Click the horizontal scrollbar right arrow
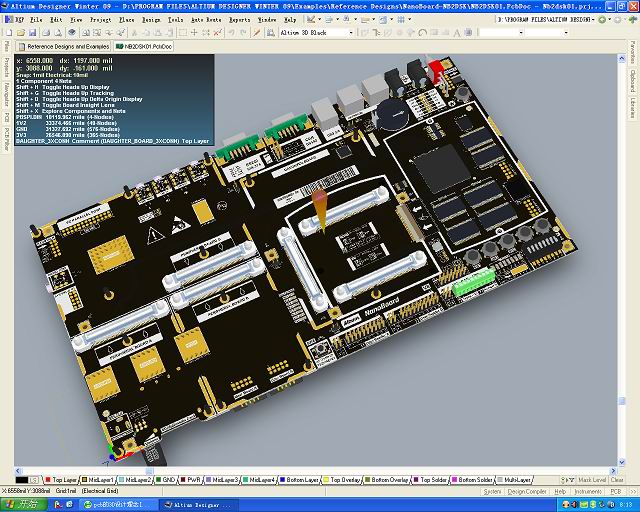The height and width of the screenshot is (512, 640). [613, 471]
